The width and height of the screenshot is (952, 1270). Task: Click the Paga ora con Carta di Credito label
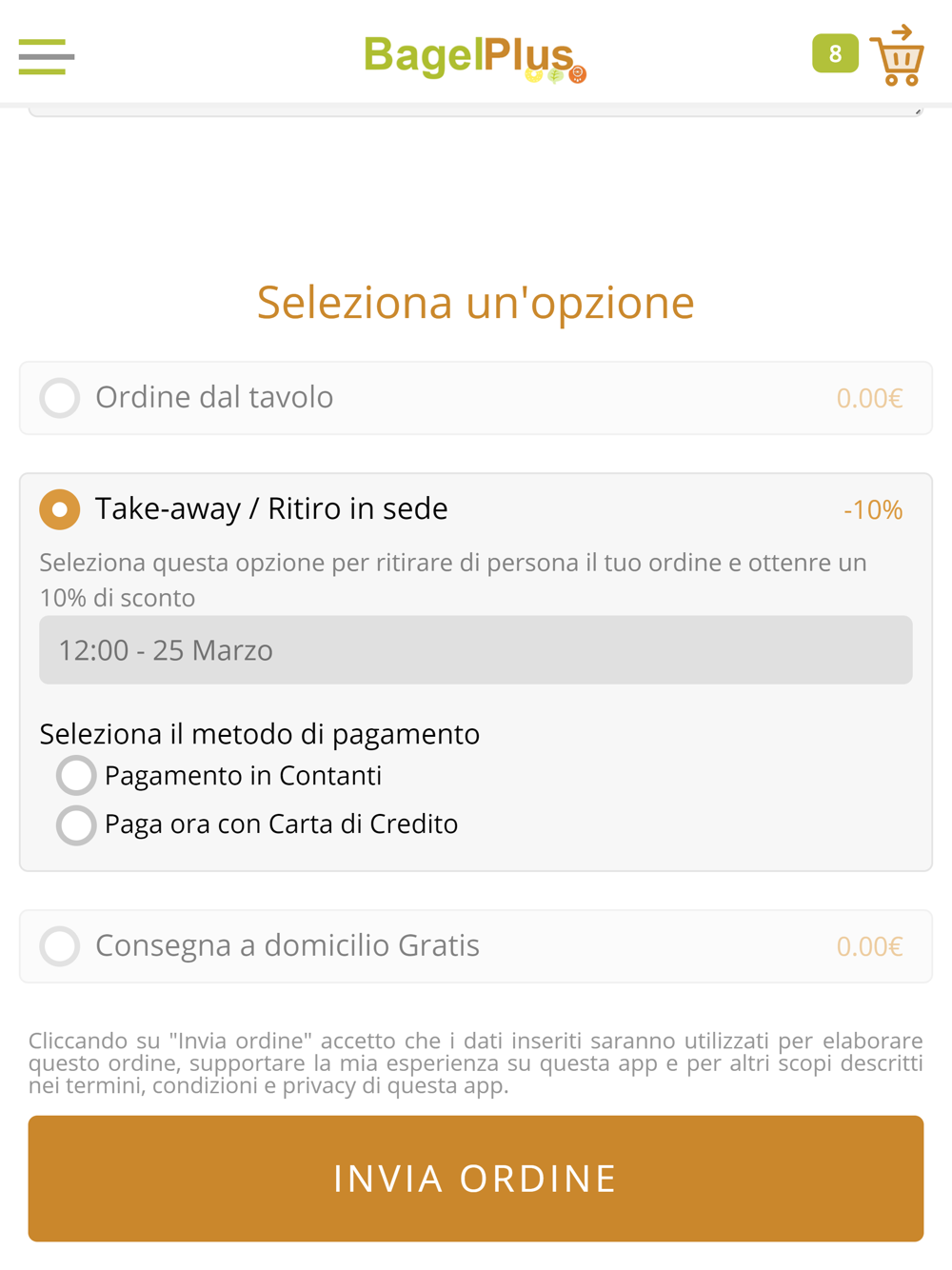pos(281,824)
